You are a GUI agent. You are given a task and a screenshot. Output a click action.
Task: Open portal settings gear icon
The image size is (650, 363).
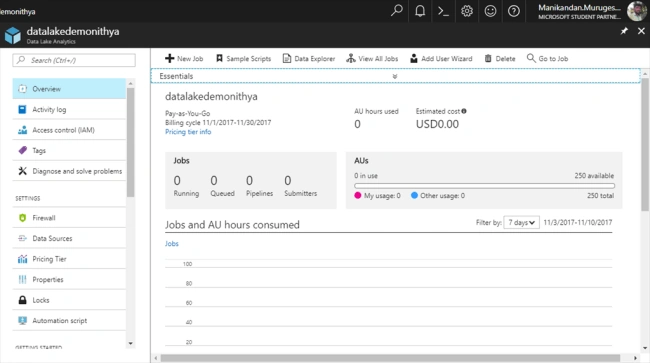tap(467, 11)
